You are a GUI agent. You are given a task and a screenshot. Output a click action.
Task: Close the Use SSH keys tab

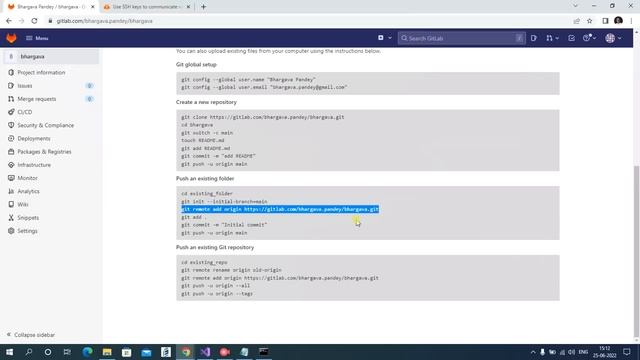(188, 7)
